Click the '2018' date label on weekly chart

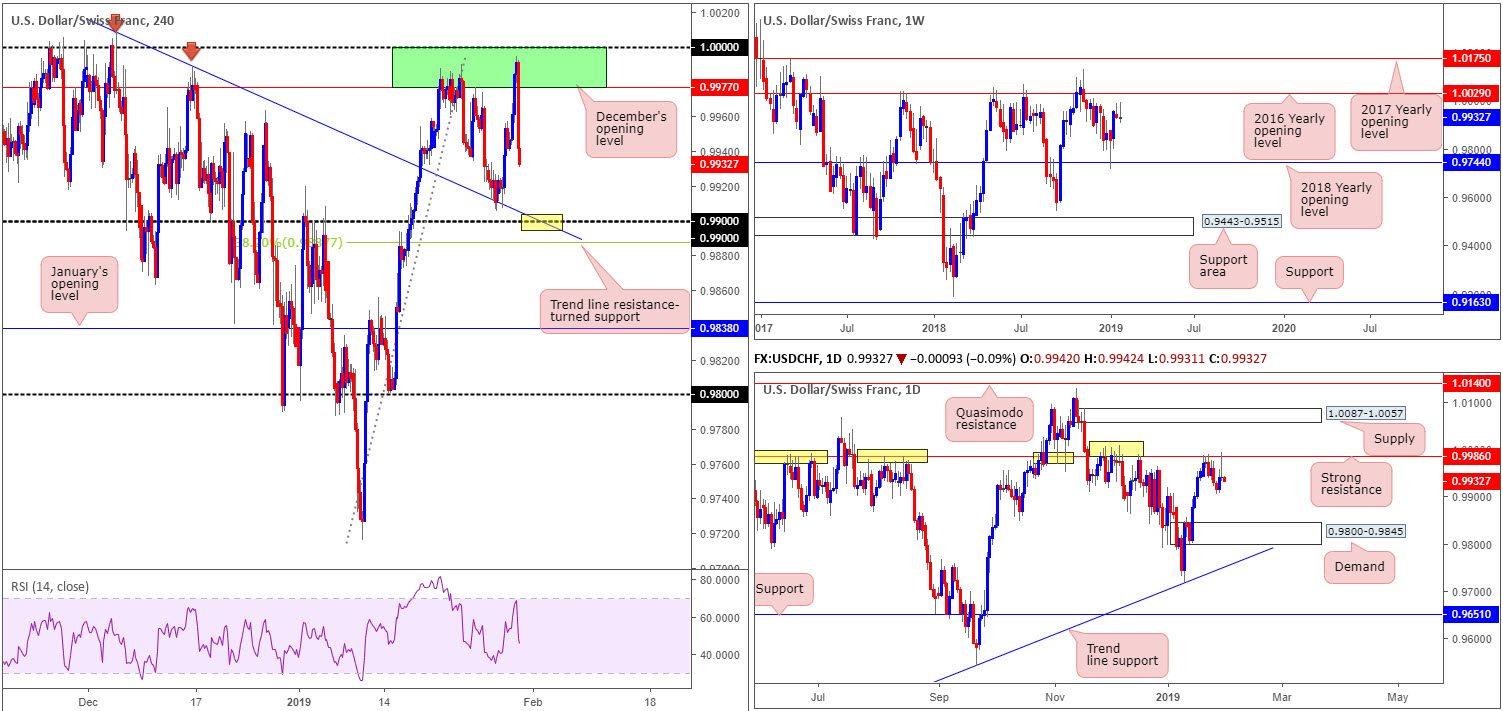(934, 327)
